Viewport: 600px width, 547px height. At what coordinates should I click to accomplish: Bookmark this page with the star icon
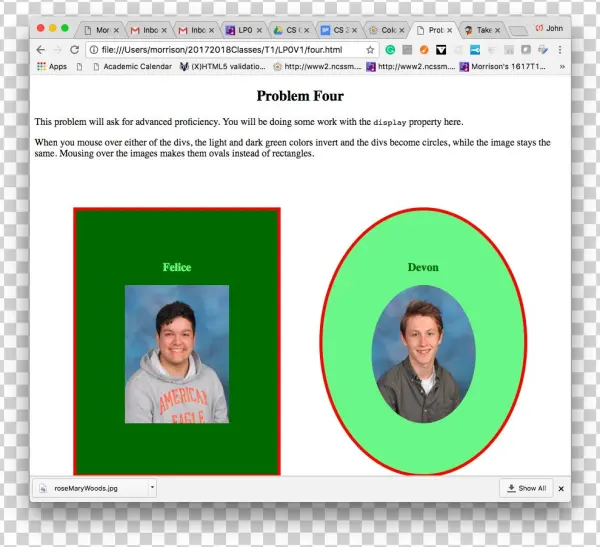point(370,50)
